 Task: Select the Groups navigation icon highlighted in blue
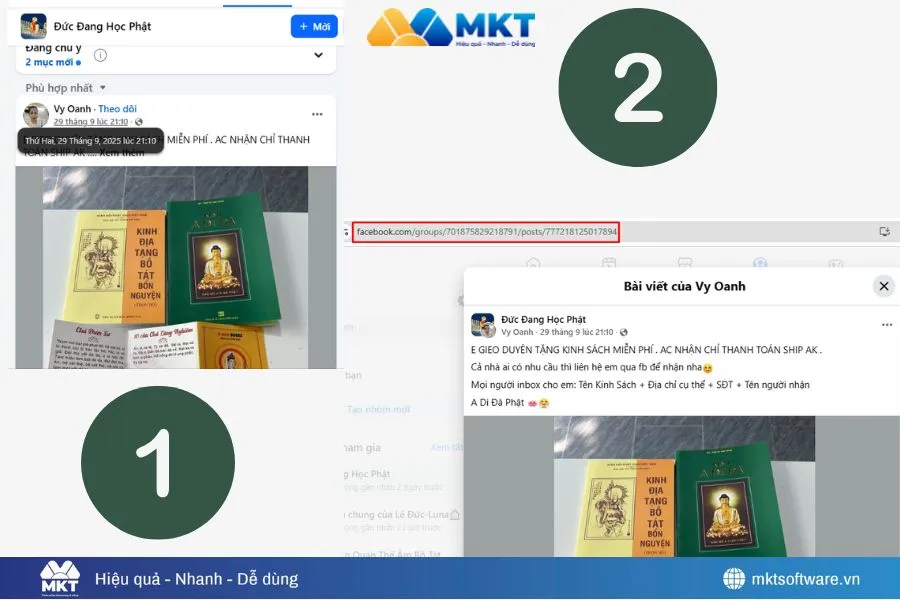[x=757, y=262]
